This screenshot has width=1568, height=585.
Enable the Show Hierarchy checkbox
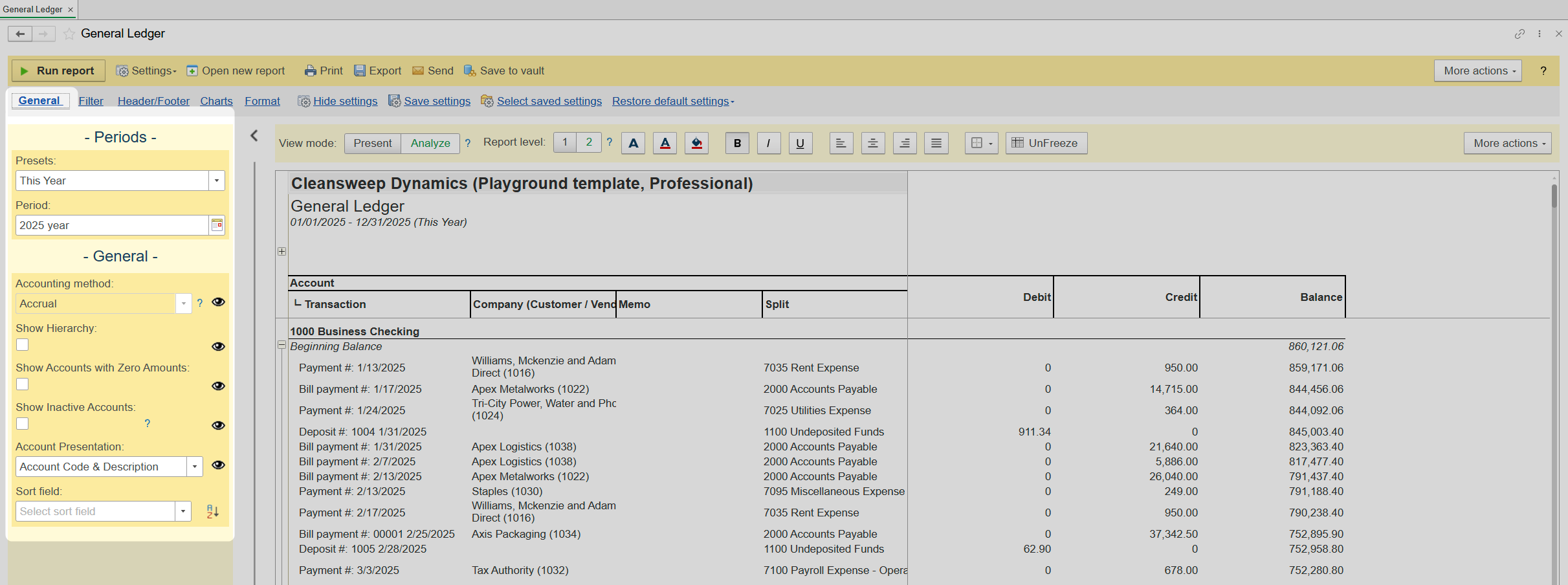coord(23,345)
